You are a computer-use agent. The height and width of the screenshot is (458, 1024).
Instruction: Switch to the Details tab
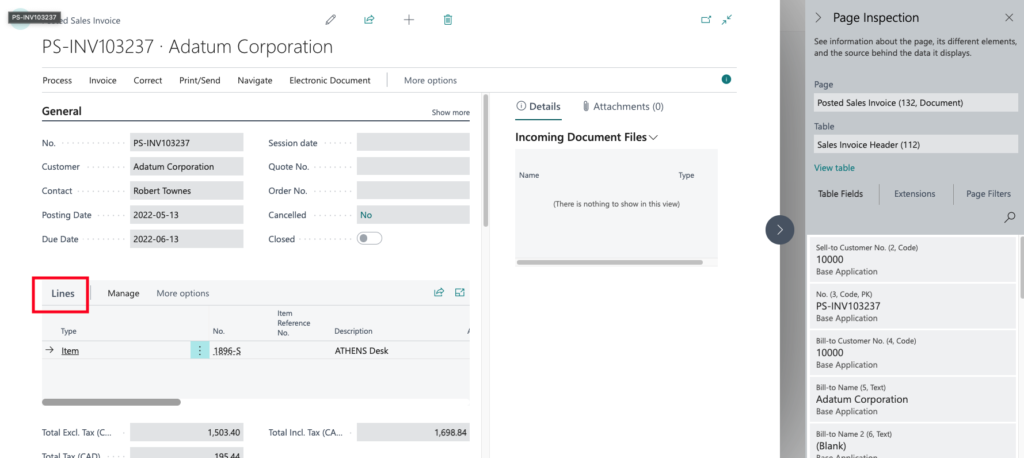[538, 106]
